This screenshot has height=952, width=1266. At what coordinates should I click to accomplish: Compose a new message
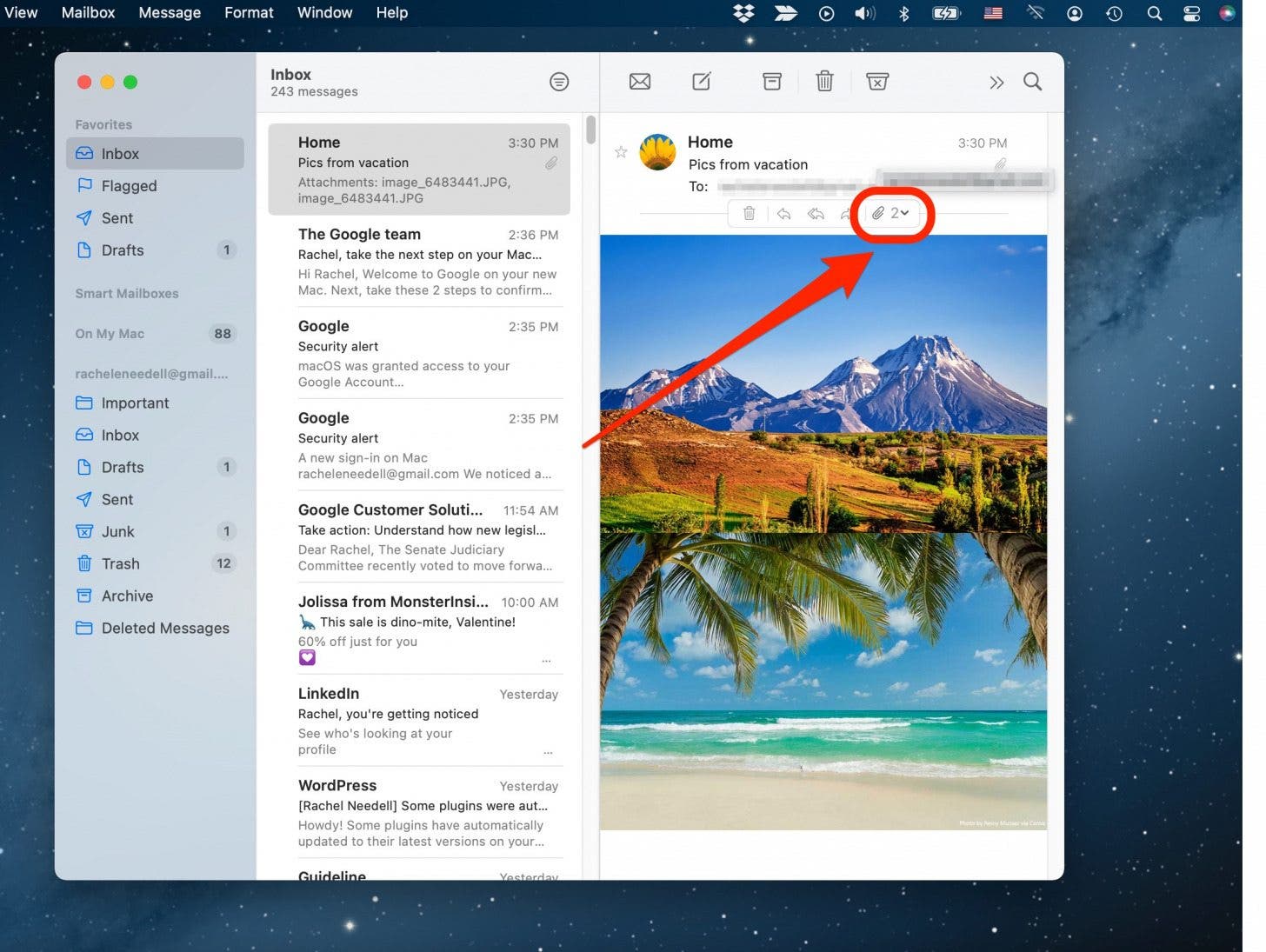click(701, 82)
